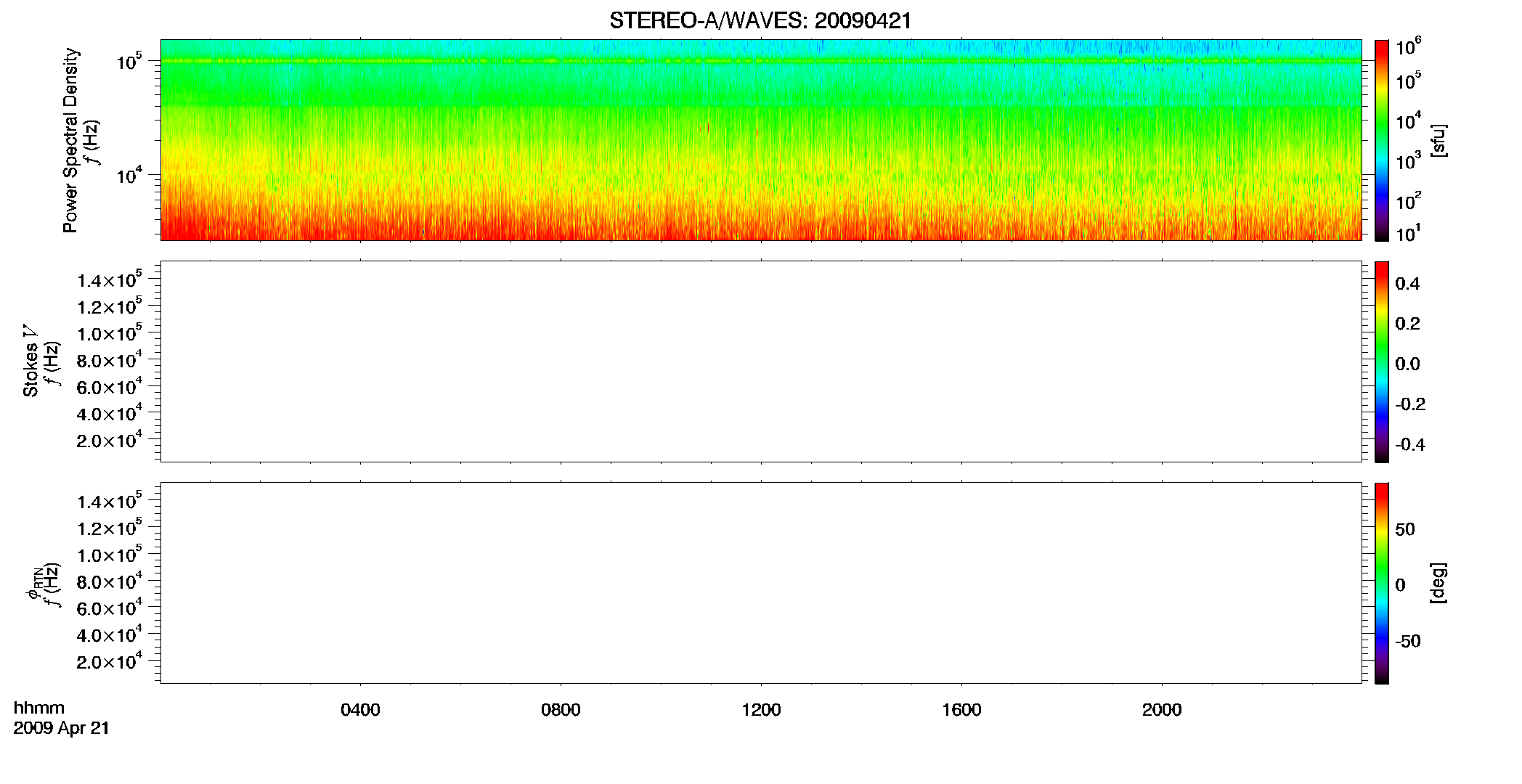Screen dimensions: 1522x784
Task: Click the Stokes V axis title
Action: 30,361
